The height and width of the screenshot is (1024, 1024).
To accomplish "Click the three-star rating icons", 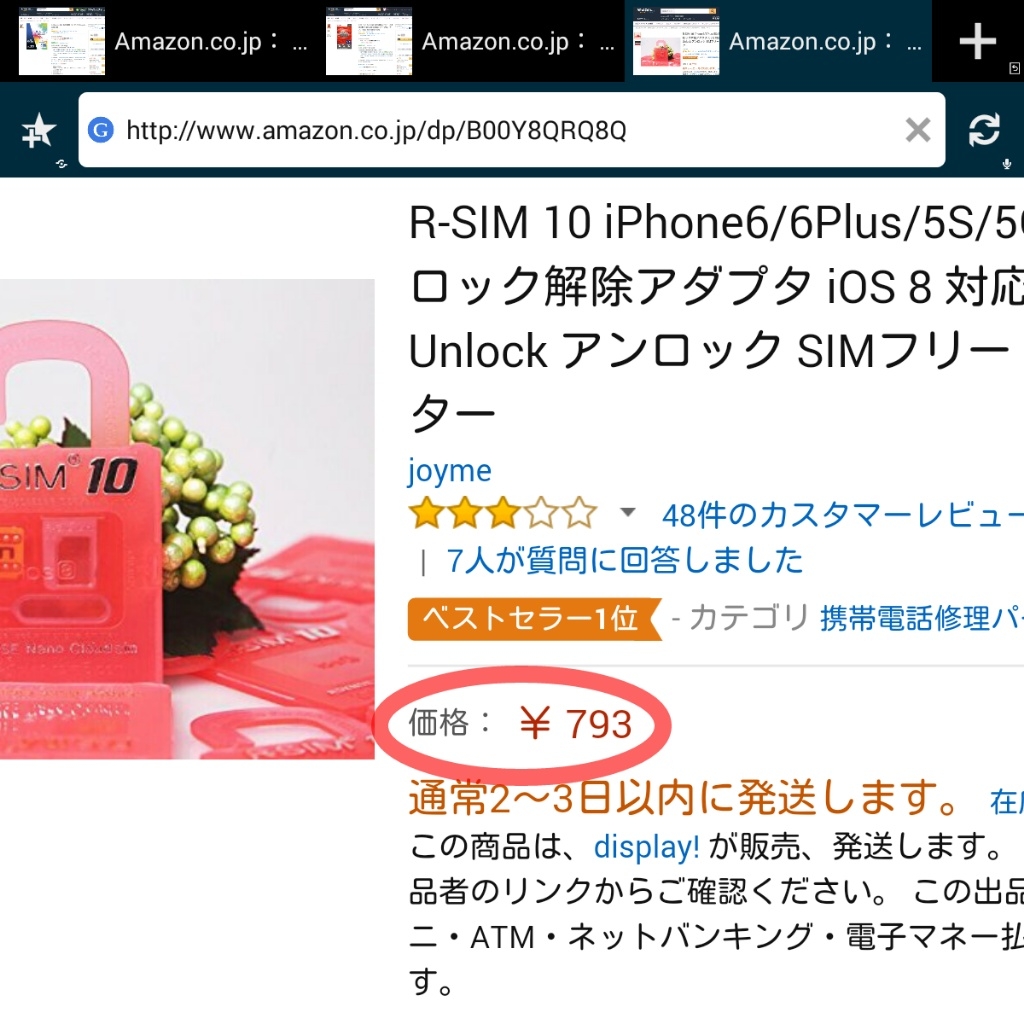I will click(502, 513).
